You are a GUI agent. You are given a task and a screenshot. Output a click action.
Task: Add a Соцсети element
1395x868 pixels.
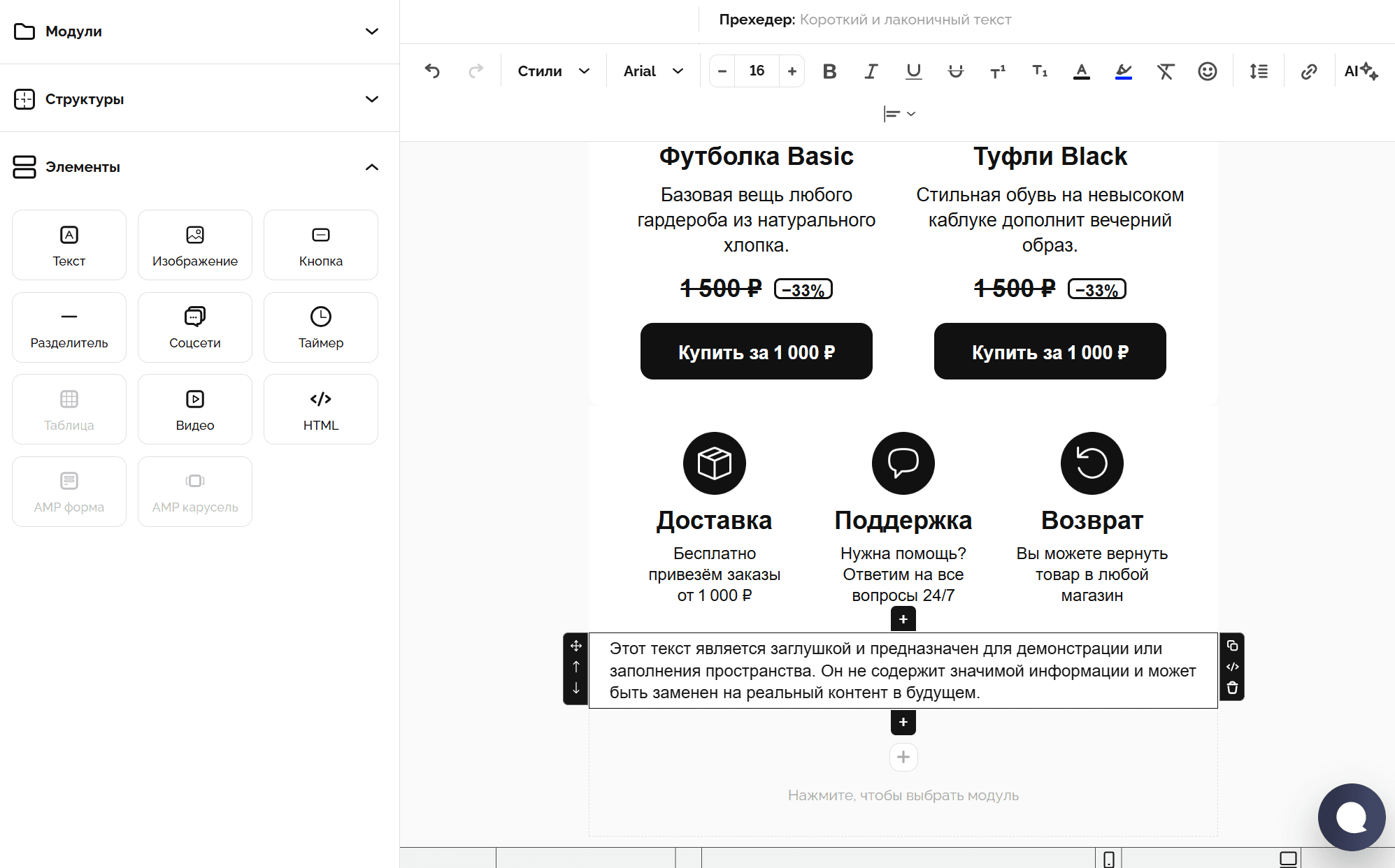(195, 327)
